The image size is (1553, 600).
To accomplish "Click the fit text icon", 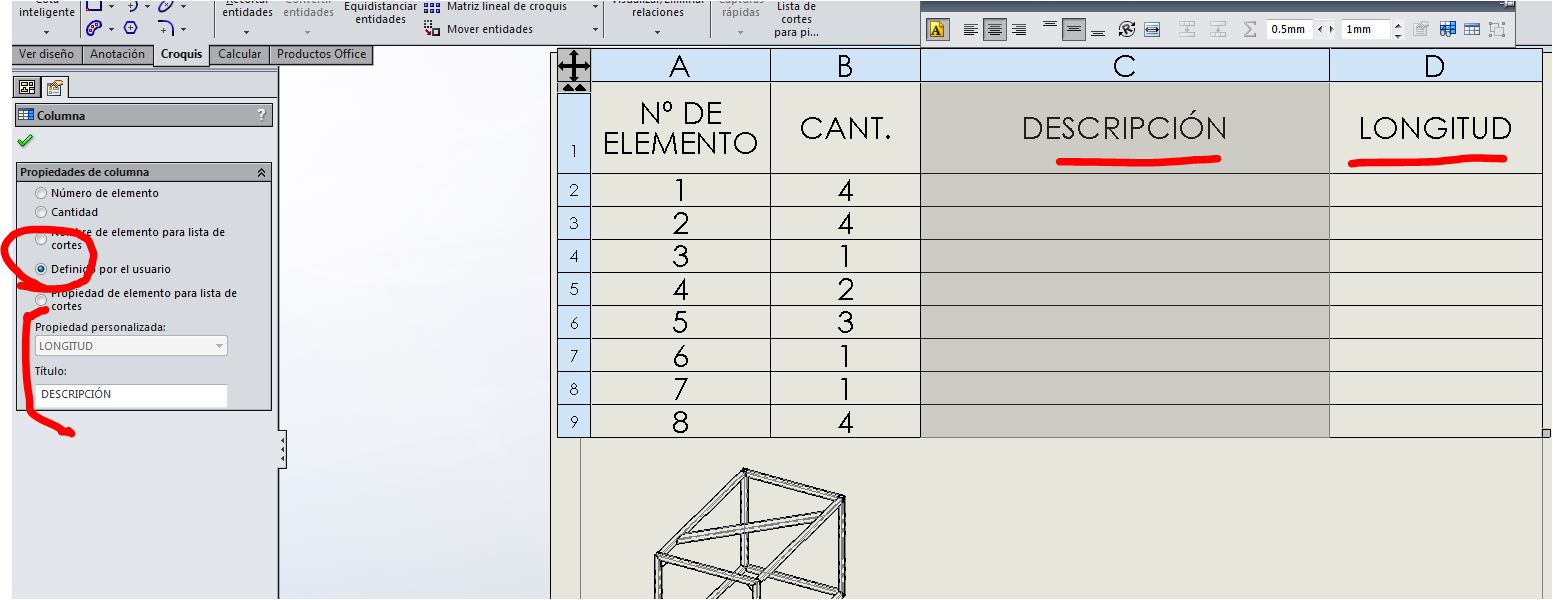I will (x=1152, y=30).
